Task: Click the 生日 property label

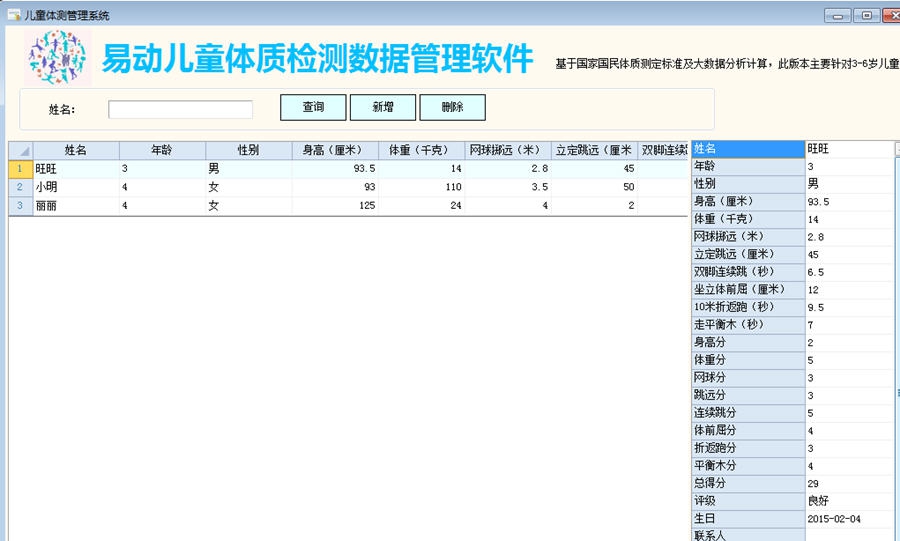Action: (748, 519)
